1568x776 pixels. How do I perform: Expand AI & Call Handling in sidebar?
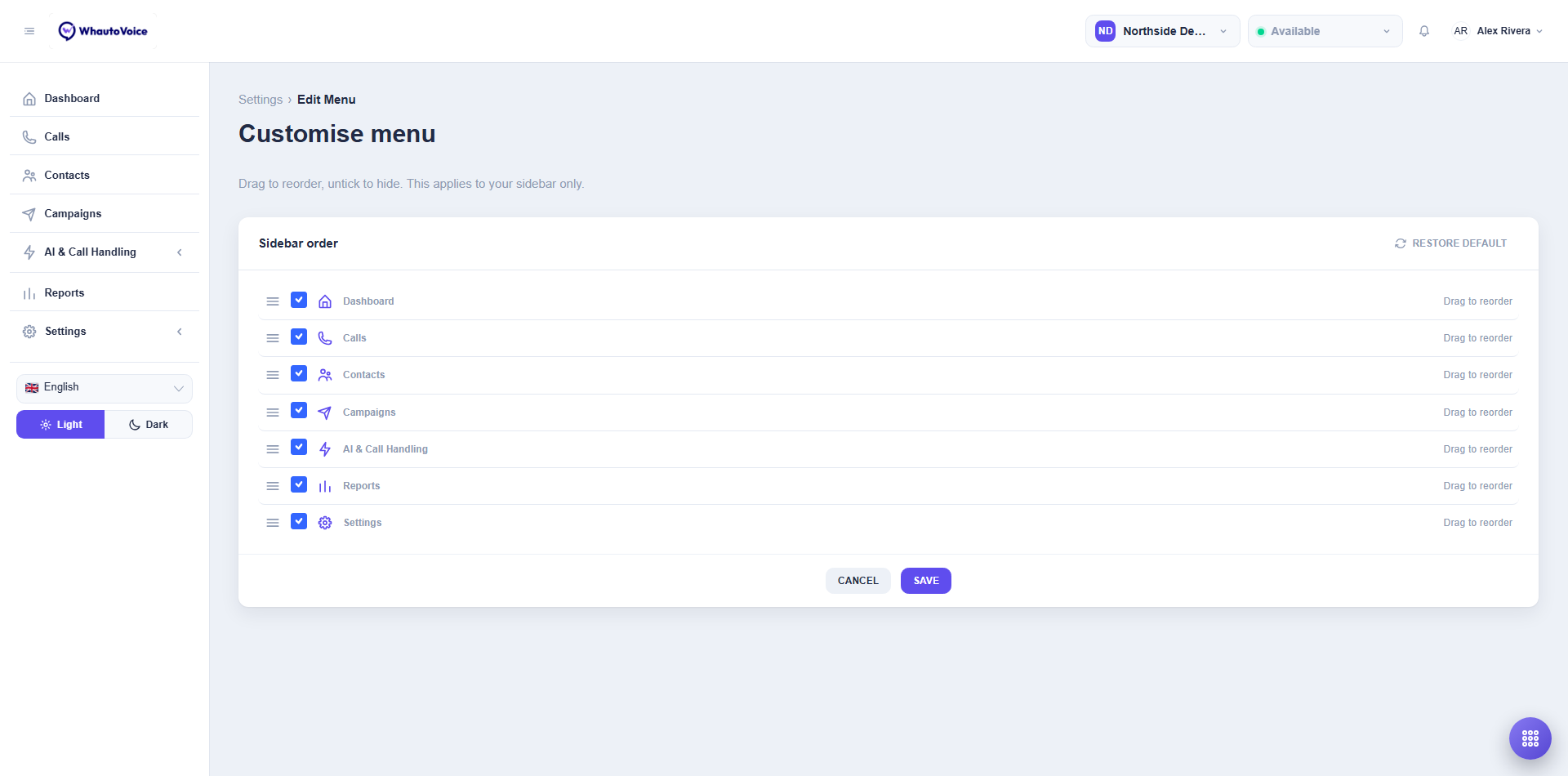pyautogui.click(x=105, y=252)
